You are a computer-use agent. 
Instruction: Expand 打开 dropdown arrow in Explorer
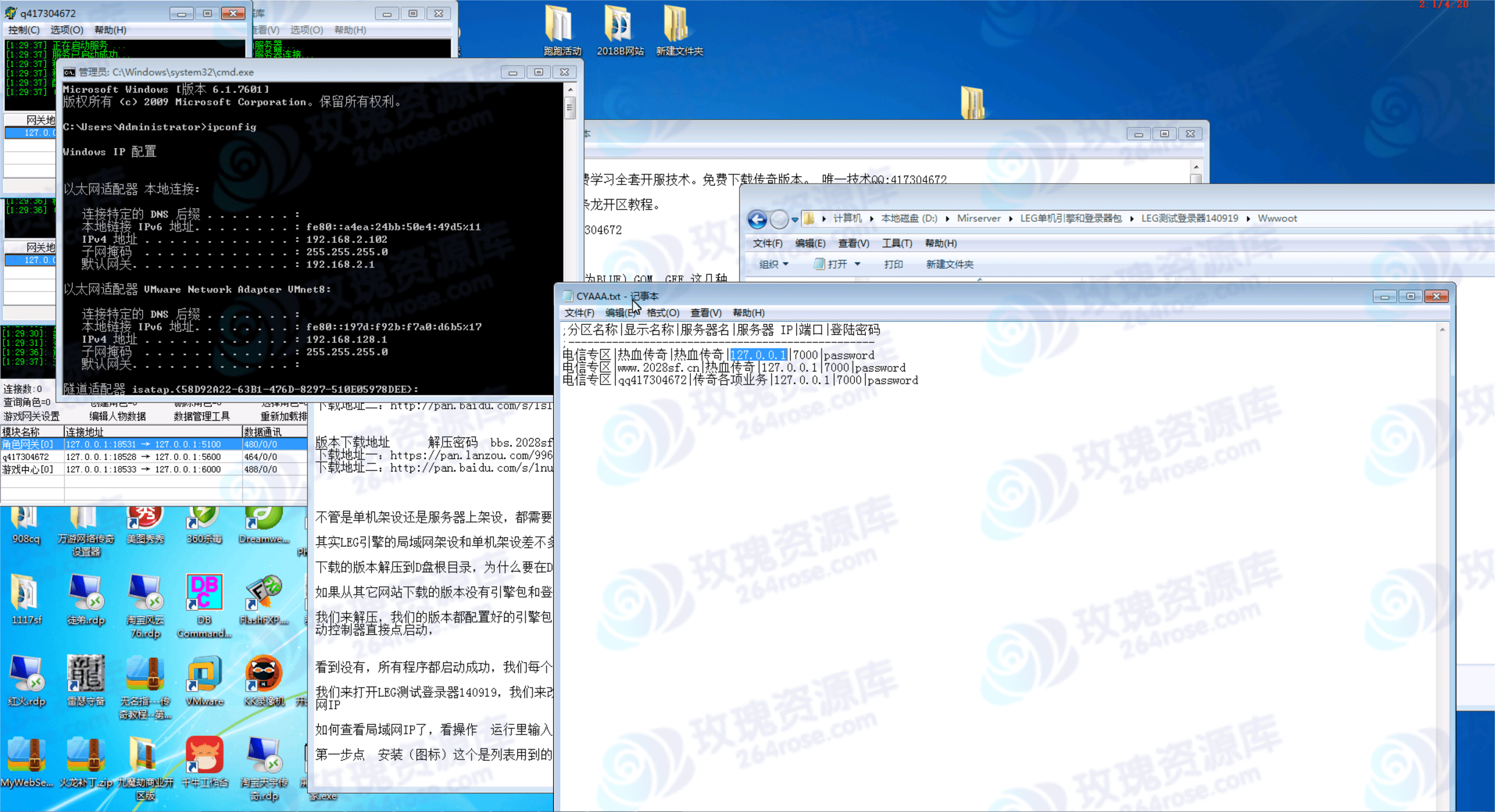857,264
